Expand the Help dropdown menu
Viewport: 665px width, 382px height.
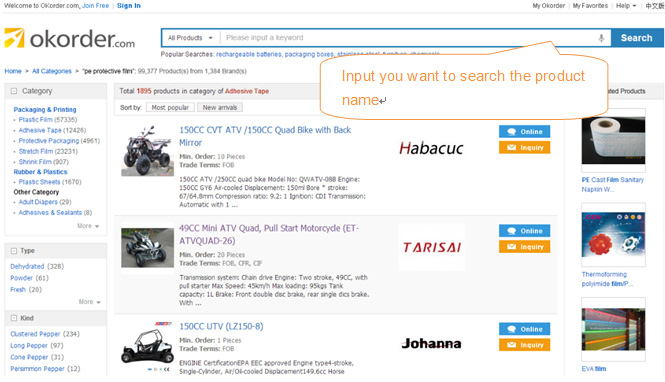click(x=626, y=6)
